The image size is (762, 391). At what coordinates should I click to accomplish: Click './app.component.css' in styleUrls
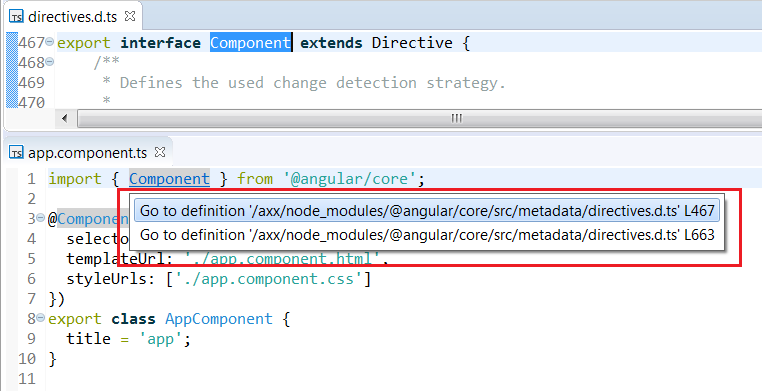pos(269,279)
